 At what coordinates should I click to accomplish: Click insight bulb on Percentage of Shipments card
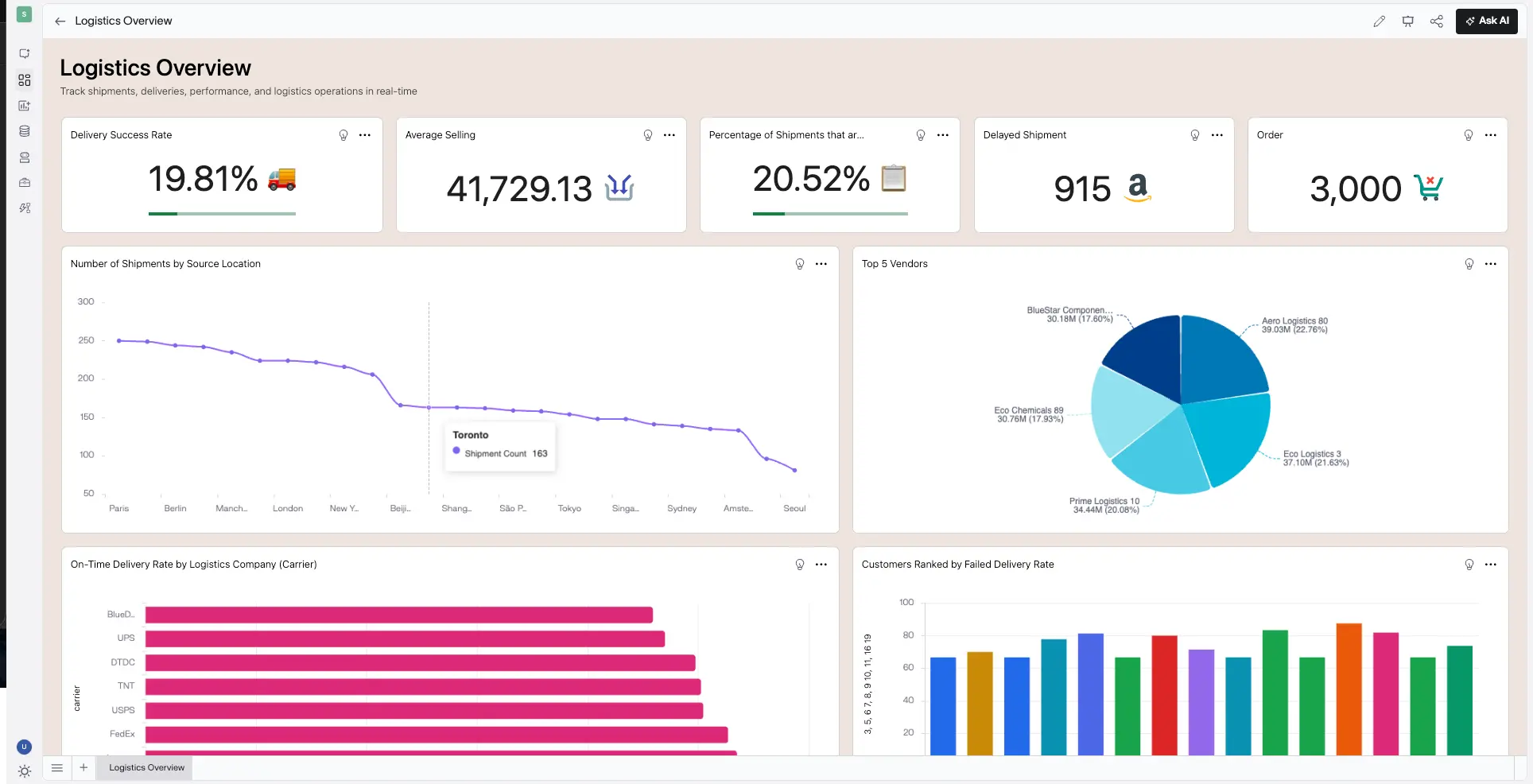(921, 135)
